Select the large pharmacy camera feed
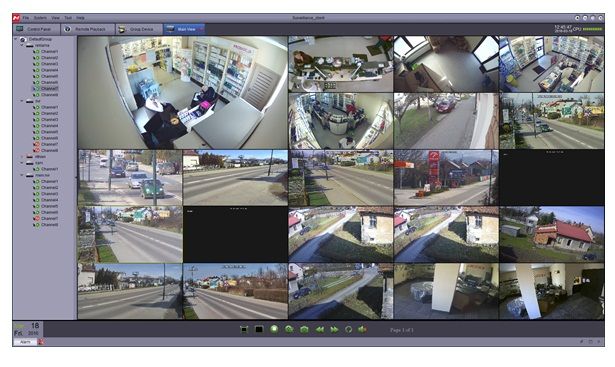Viewport: 615px width, 367px height. coord(183,93)
